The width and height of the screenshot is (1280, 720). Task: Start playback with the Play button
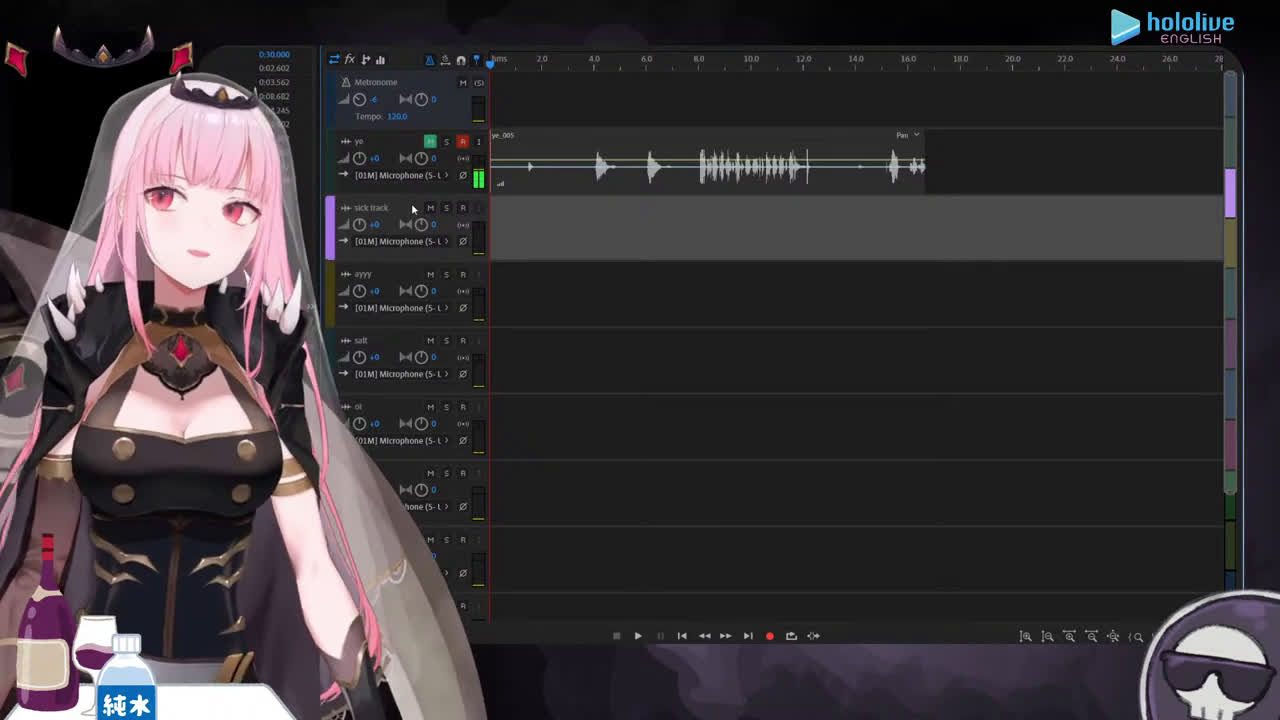(x=638, y=636)
